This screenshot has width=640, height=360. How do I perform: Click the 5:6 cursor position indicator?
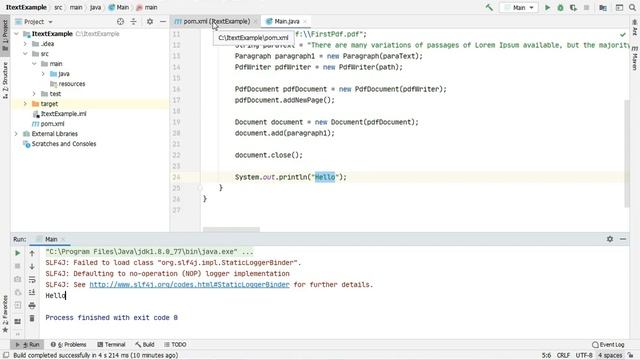546,356
